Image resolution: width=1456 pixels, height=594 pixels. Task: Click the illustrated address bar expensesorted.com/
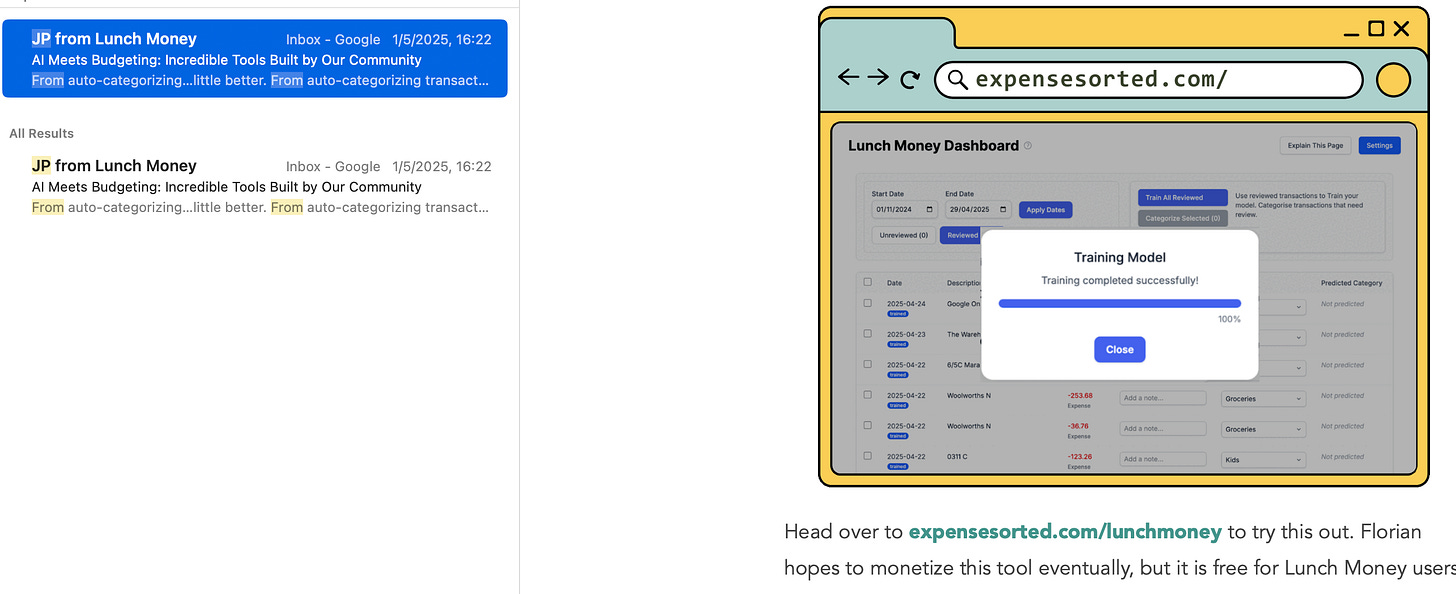coord(1149,79)
